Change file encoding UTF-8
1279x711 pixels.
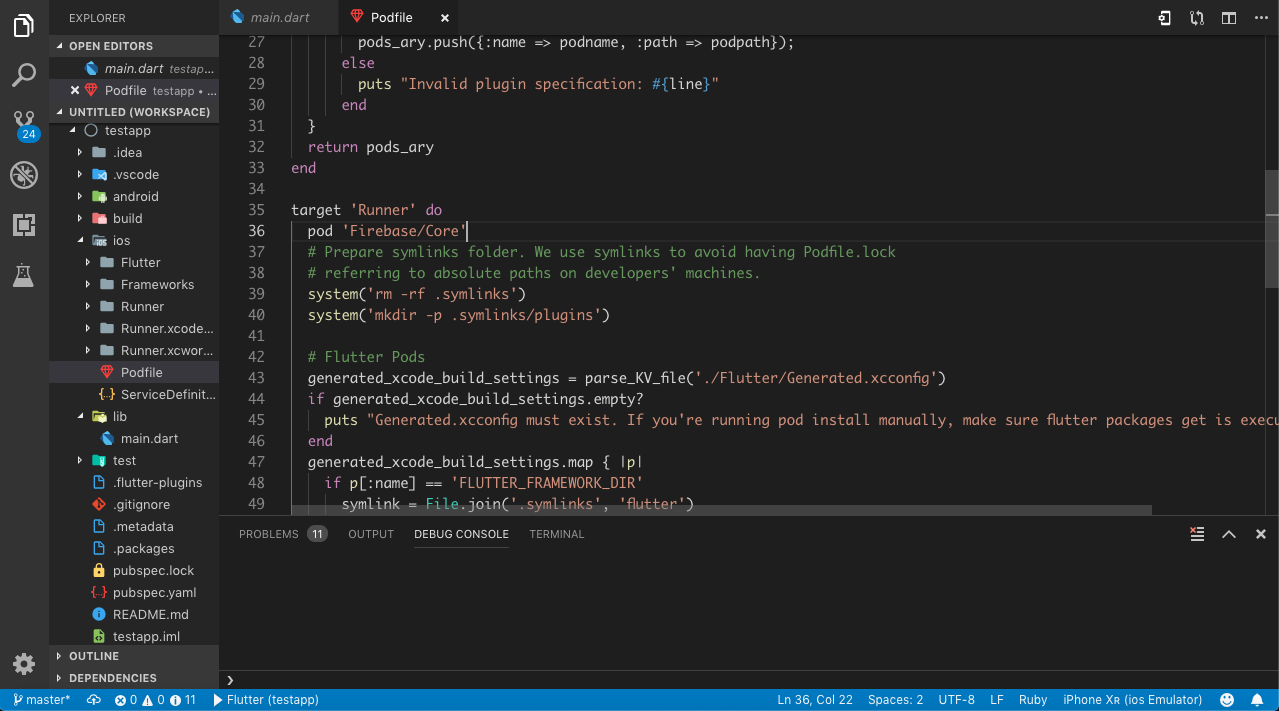(957, 700)
